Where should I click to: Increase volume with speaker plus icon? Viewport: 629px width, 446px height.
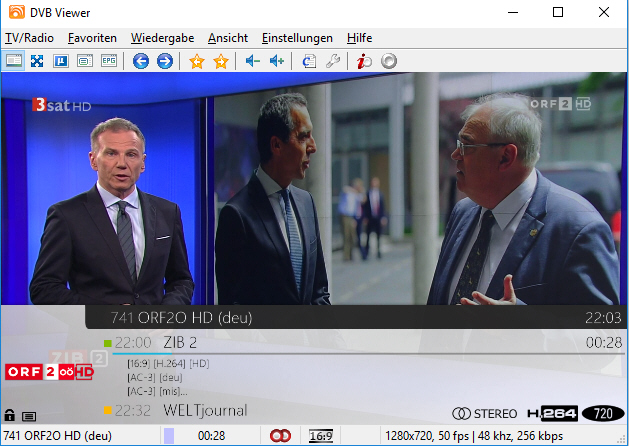[x=277, y=61]
